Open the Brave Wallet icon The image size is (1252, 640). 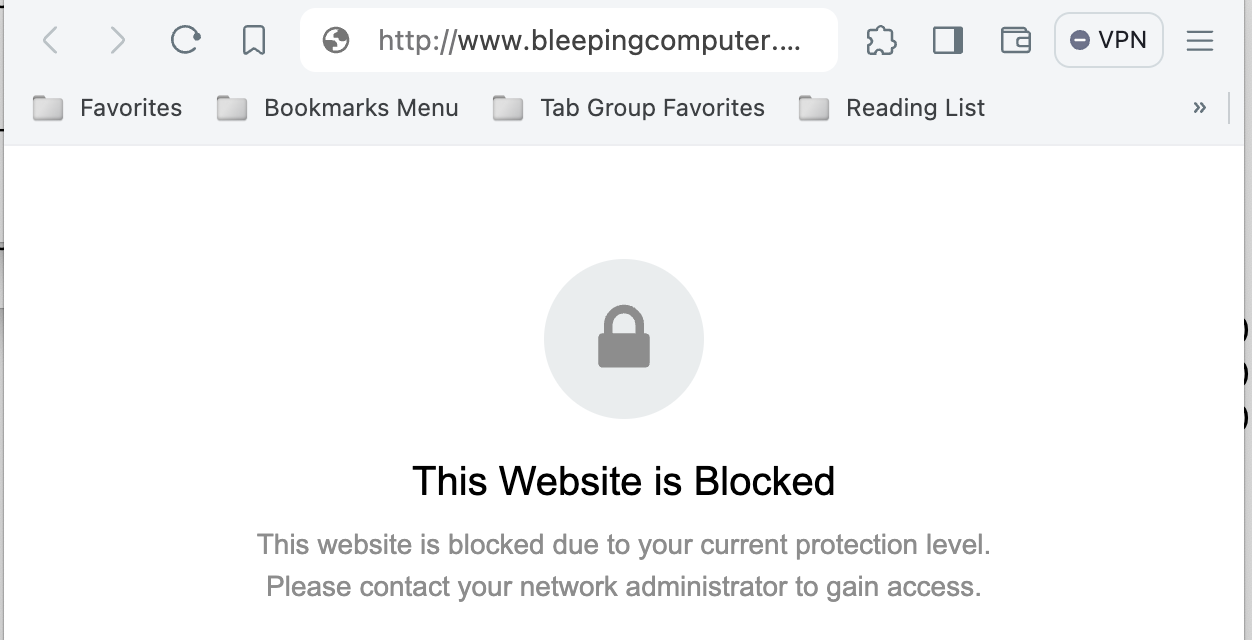1015,41
